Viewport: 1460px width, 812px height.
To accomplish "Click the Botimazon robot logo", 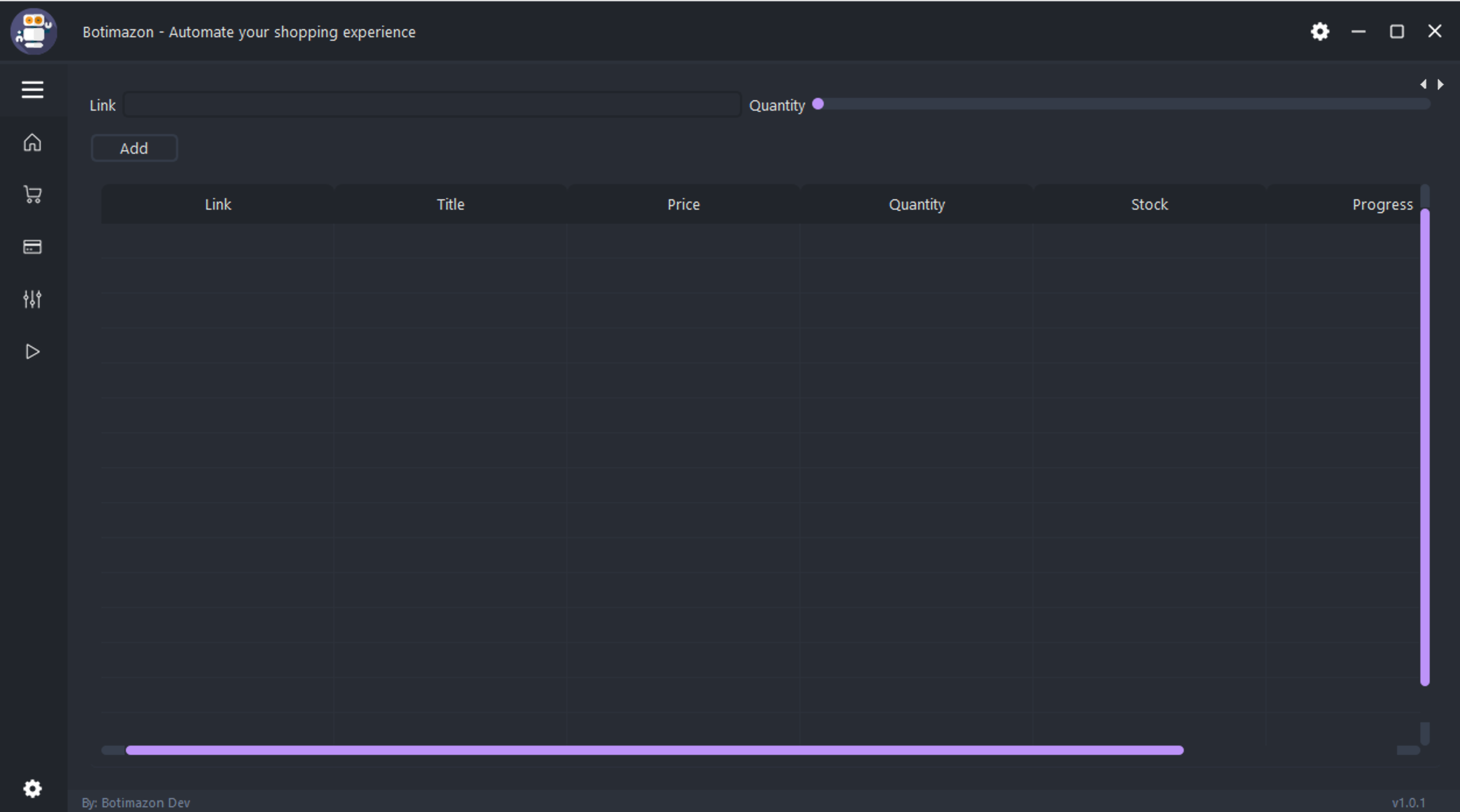I will [x=34, y=31].
